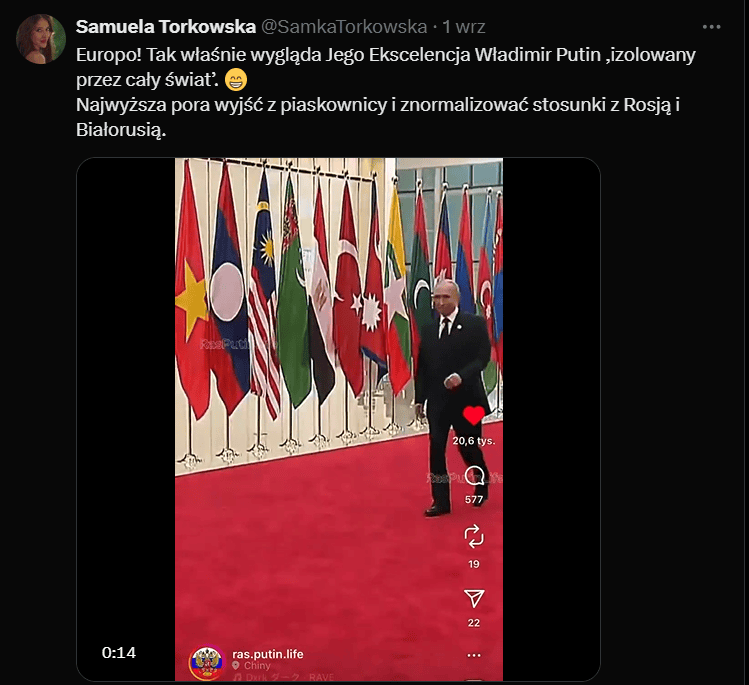Click the 577 comments count
The height and width of the screenshot is (685, 749).
[x=474, y=500]
